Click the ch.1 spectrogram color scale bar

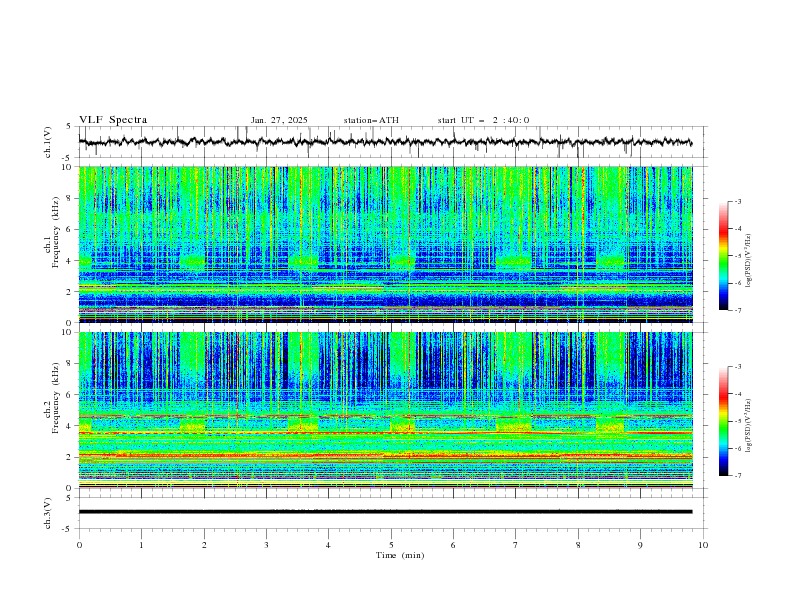point(723,256)
